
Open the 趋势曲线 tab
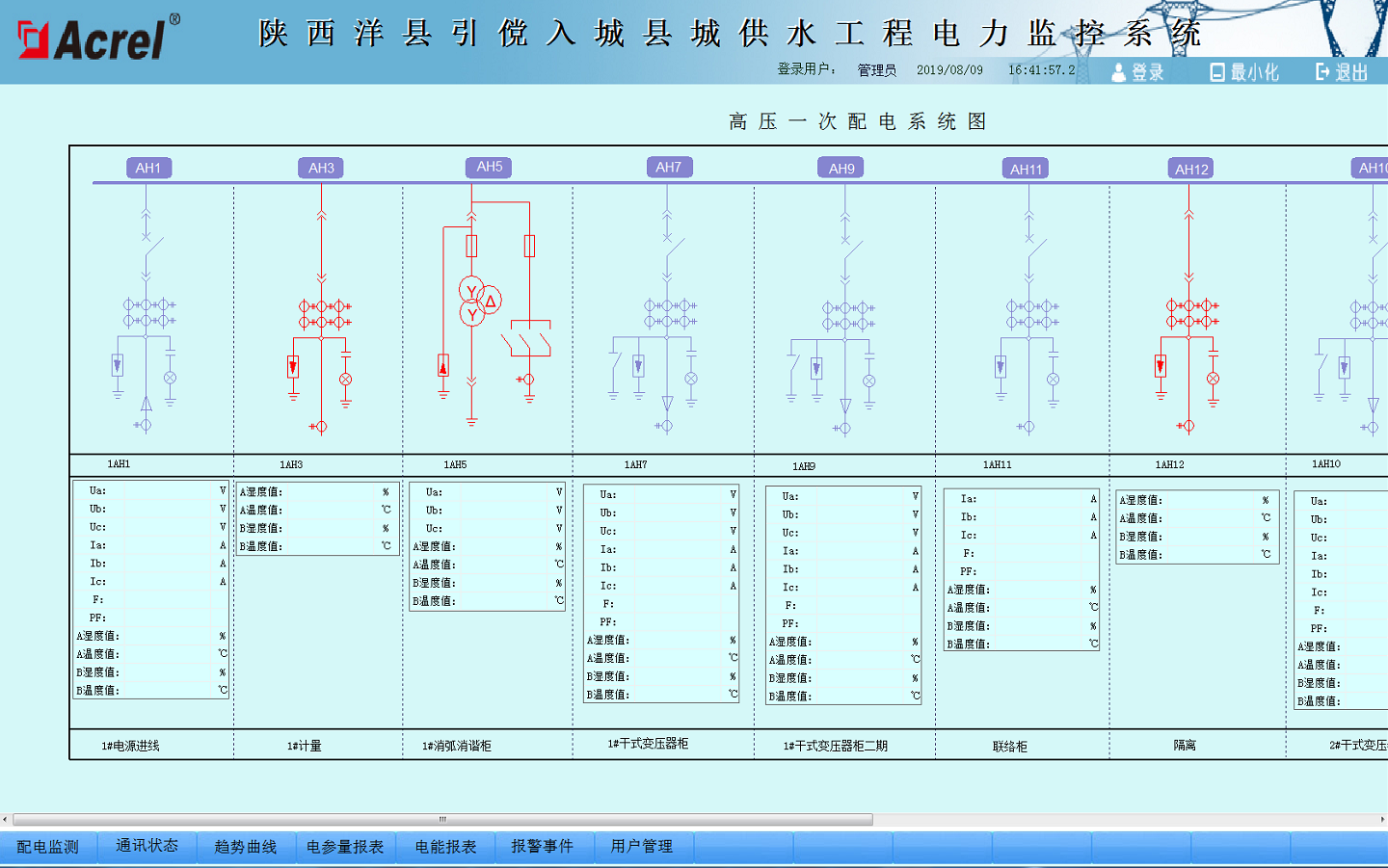(x=246, y=847)
